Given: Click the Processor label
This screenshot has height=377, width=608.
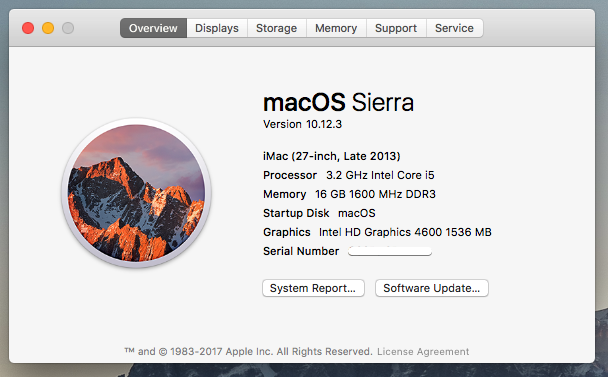Looking at the screenshot, I should 290,175.
